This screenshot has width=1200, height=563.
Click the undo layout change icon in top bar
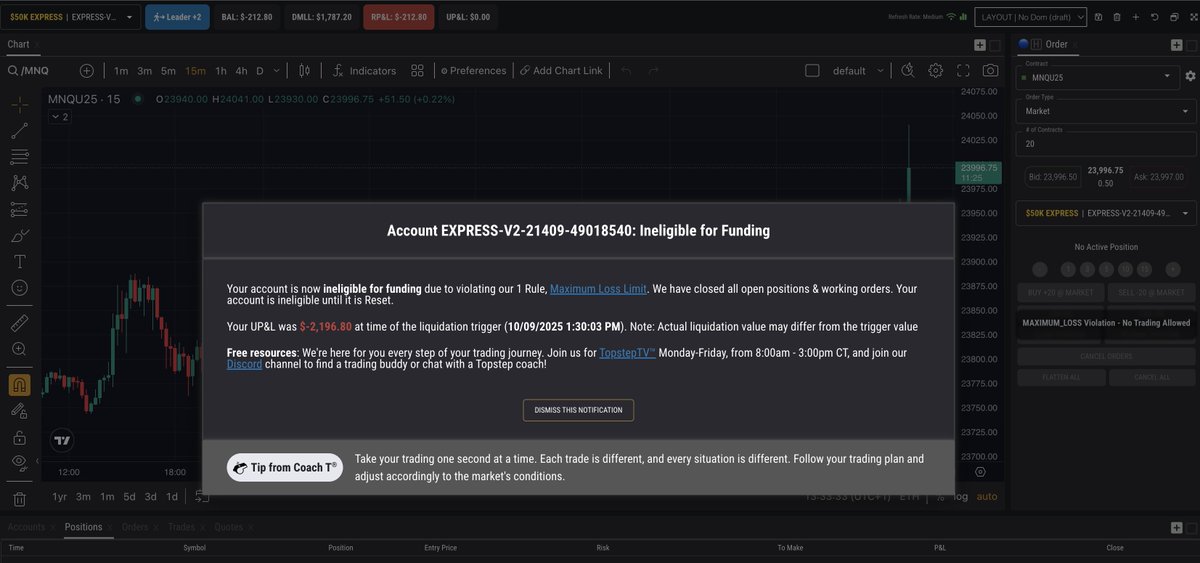pos(1154,17)
